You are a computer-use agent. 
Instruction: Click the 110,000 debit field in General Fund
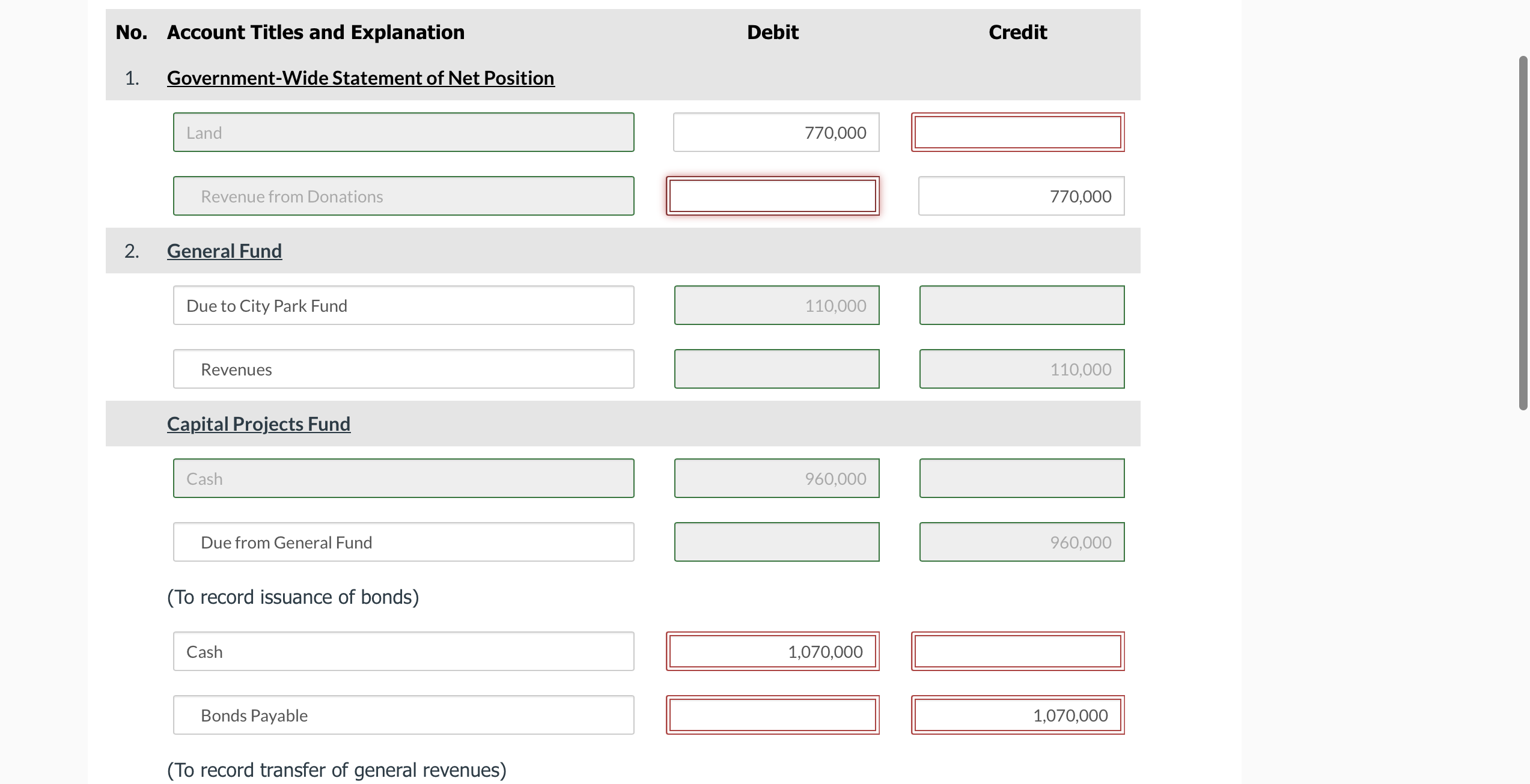click(x=776, y=305)
